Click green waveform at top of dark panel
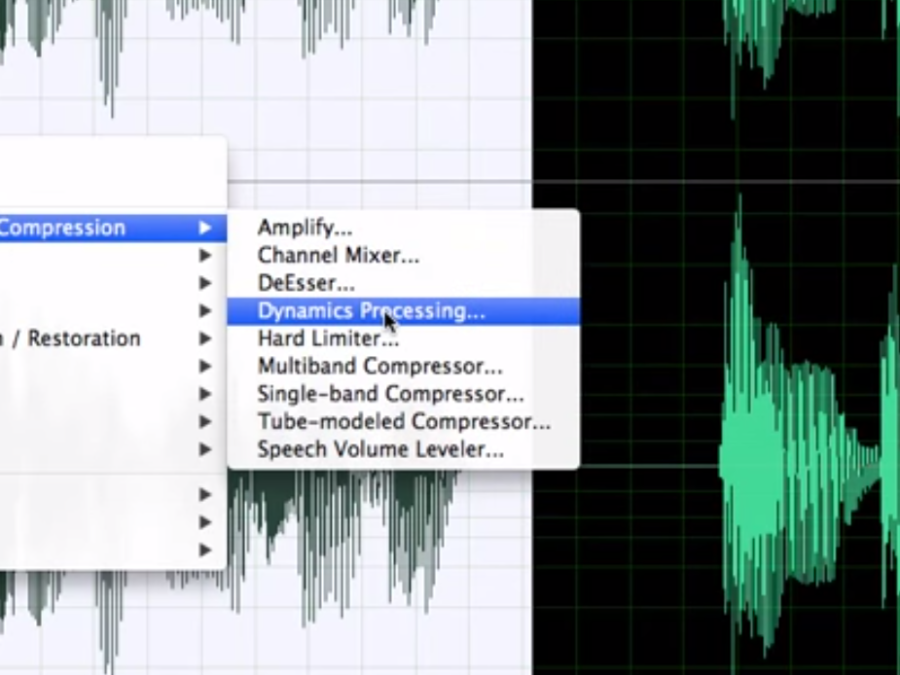900x675 pixels. tap(770, 30)
